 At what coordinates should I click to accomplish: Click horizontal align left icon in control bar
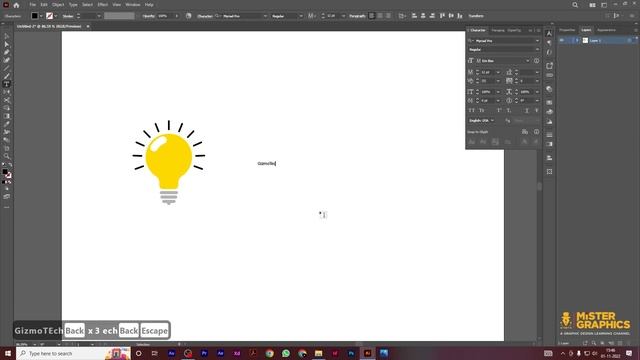pyautogui.click(x=414, y=16)
